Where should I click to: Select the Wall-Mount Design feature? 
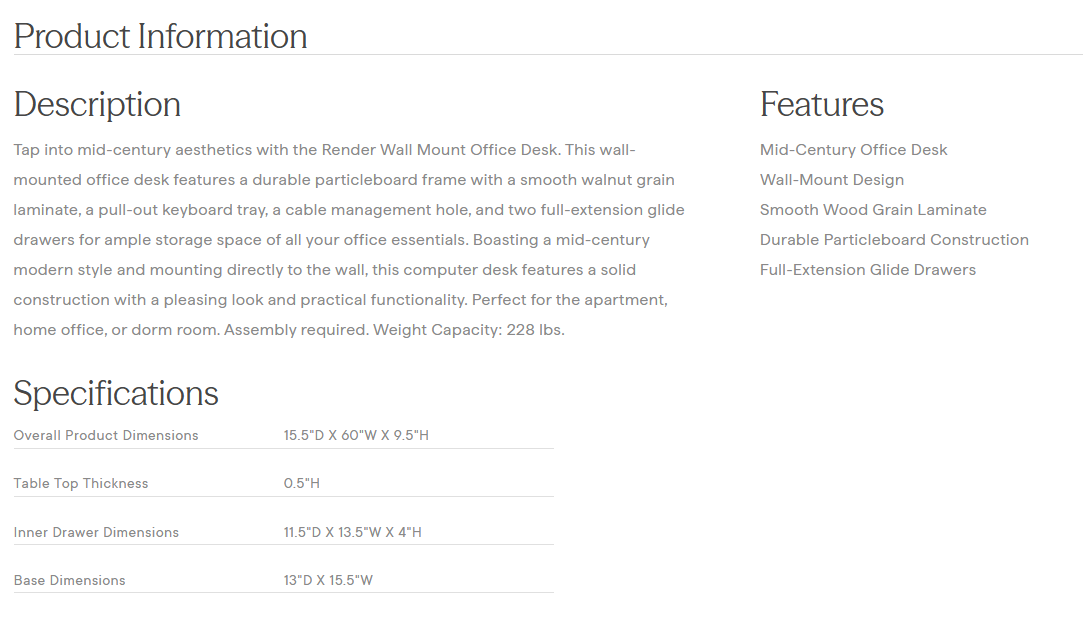click(x=831, y=180)
